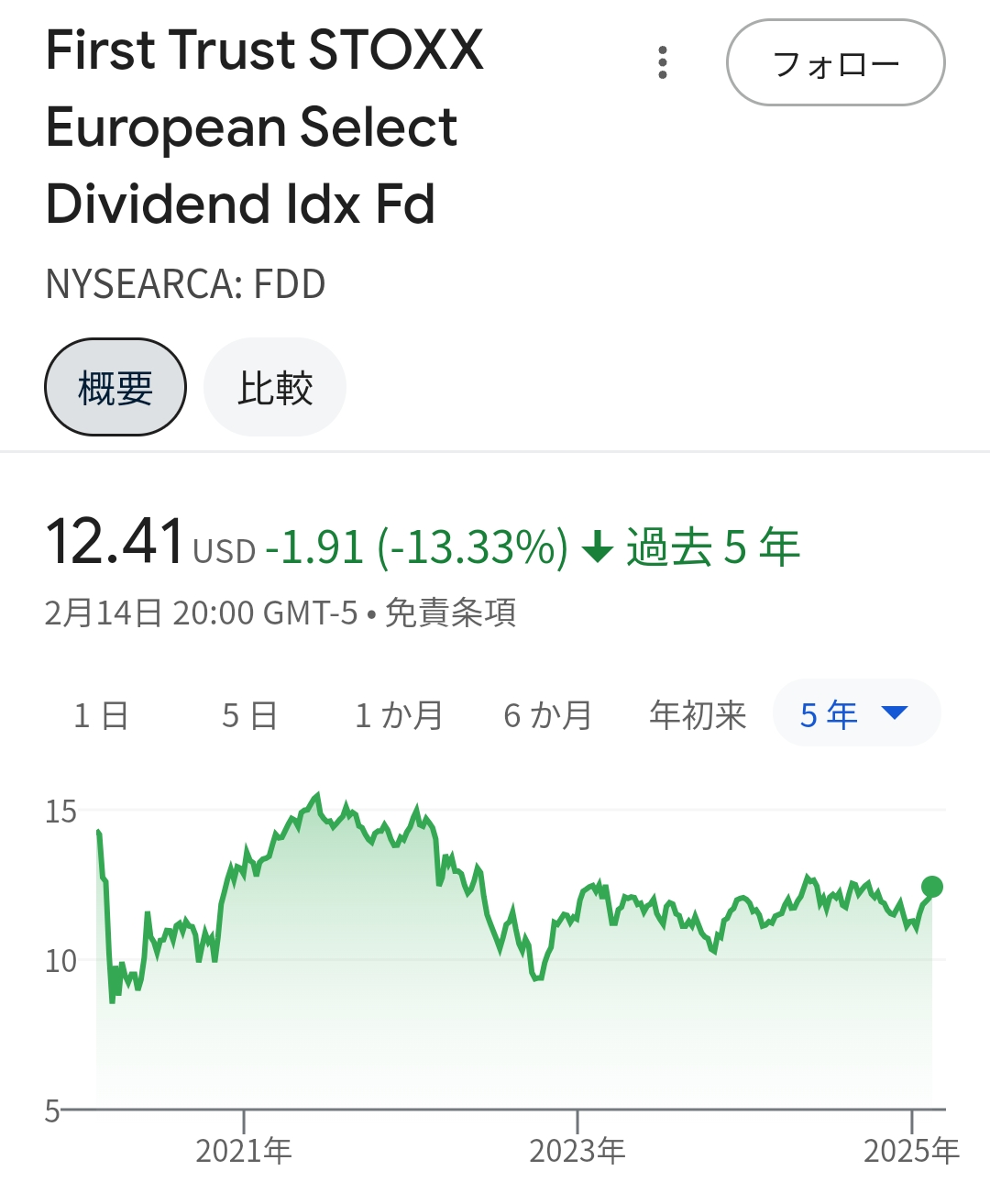Click the 2025年 axis marker

pos(911,1150)
